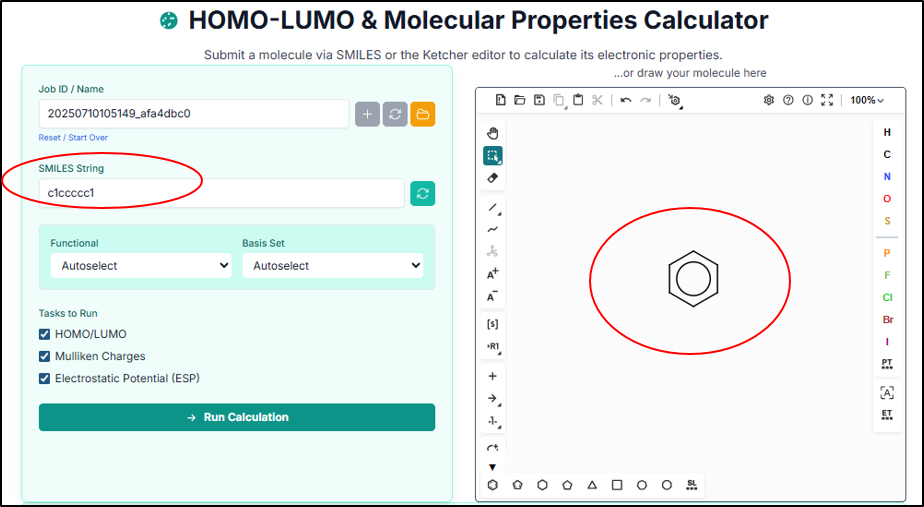Open the 100% zoom level dropdown
This screenshot has width=924, height=507.
[867, 100]
